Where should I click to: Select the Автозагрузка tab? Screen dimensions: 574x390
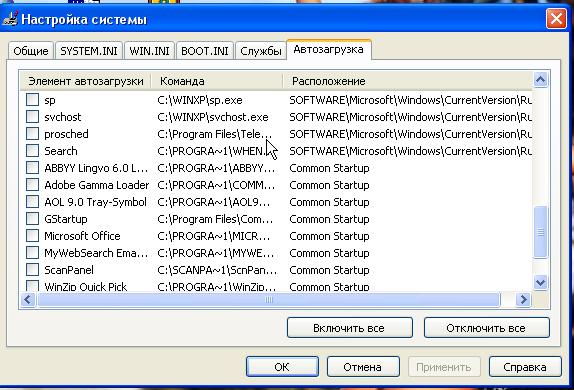[x=329, y=49]
